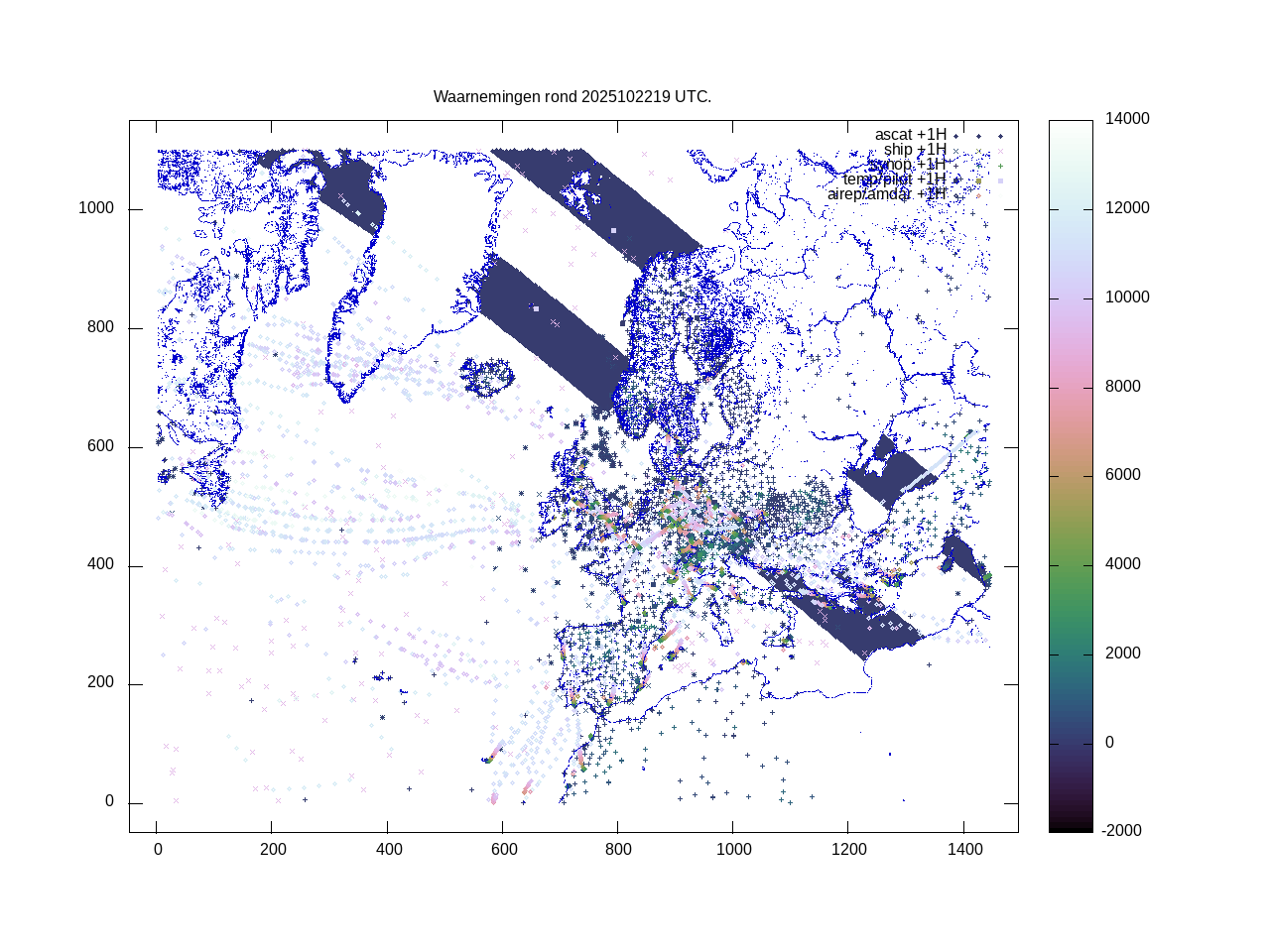
Task: Click the 600 tick label on the x-axis
Action: pos(503,850)
